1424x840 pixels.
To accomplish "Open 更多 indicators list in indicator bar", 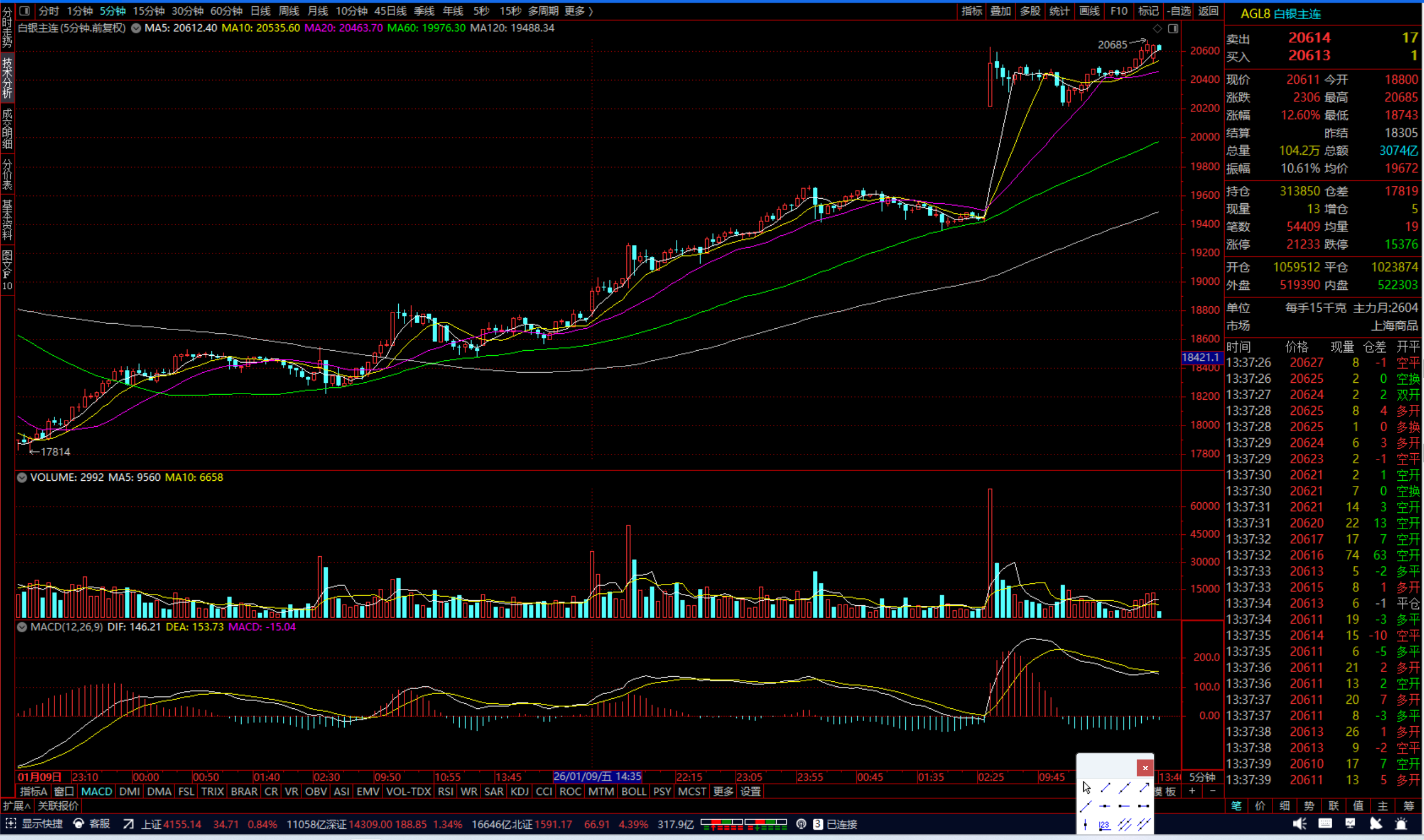I will point(723,792).
